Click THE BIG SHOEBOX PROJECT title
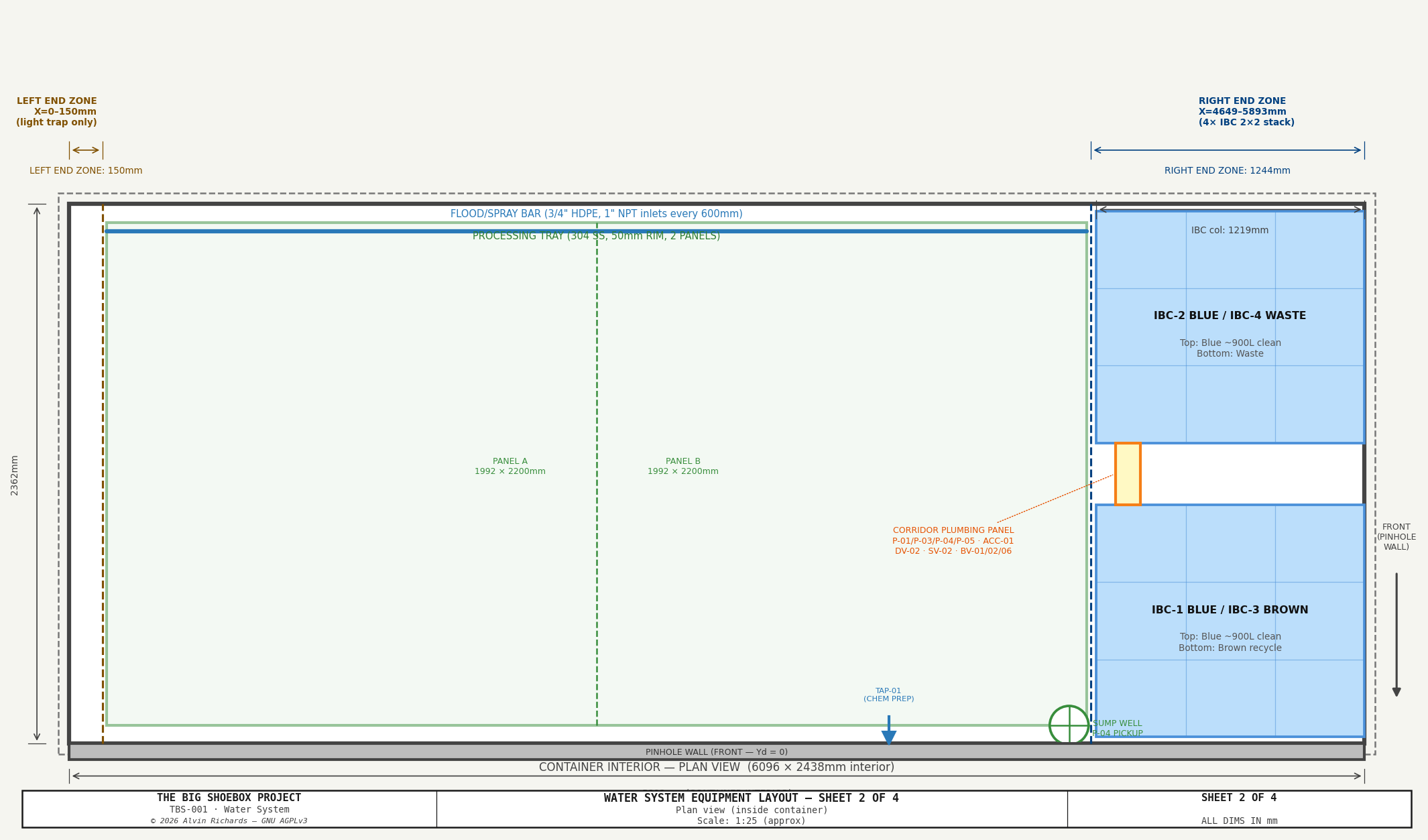Viewport: 1428px width, 840px height. (229, 798)
